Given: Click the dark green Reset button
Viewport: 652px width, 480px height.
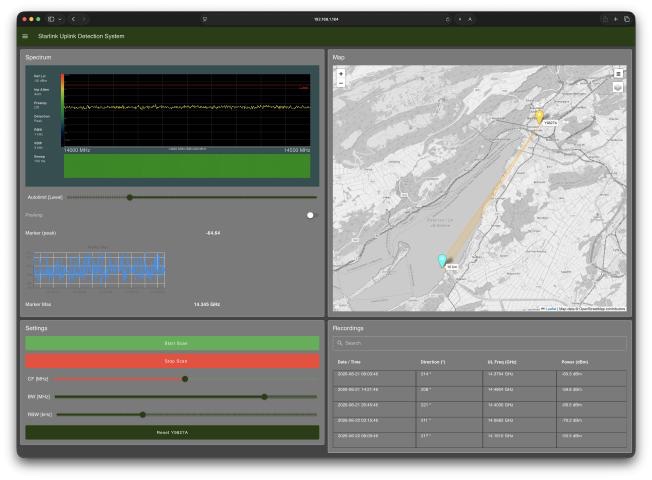Looking at the screenshot, I should click(x=172, y=433).
